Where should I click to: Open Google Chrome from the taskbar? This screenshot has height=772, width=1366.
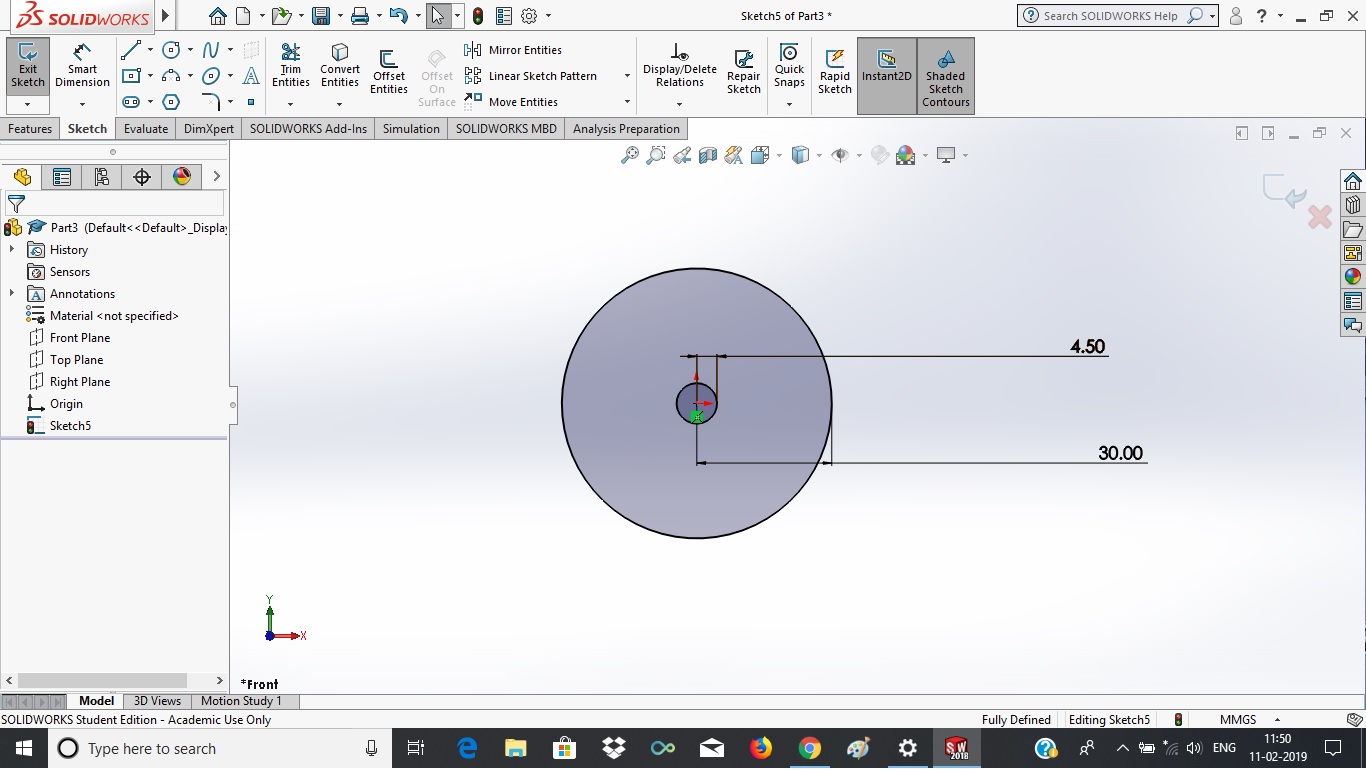[810, 748]
